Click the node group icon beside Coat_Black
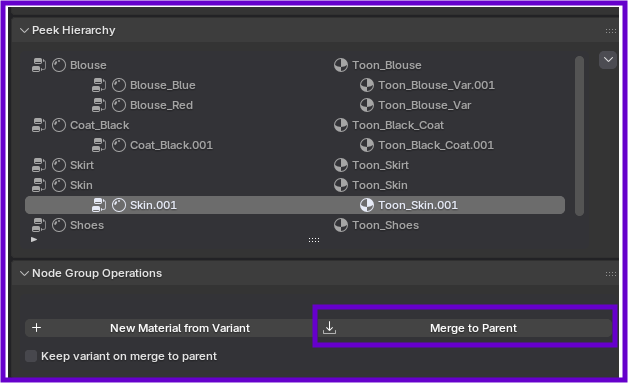Image resolution: width=628 pixels, height=383 pixels. (x=39, y=125)
